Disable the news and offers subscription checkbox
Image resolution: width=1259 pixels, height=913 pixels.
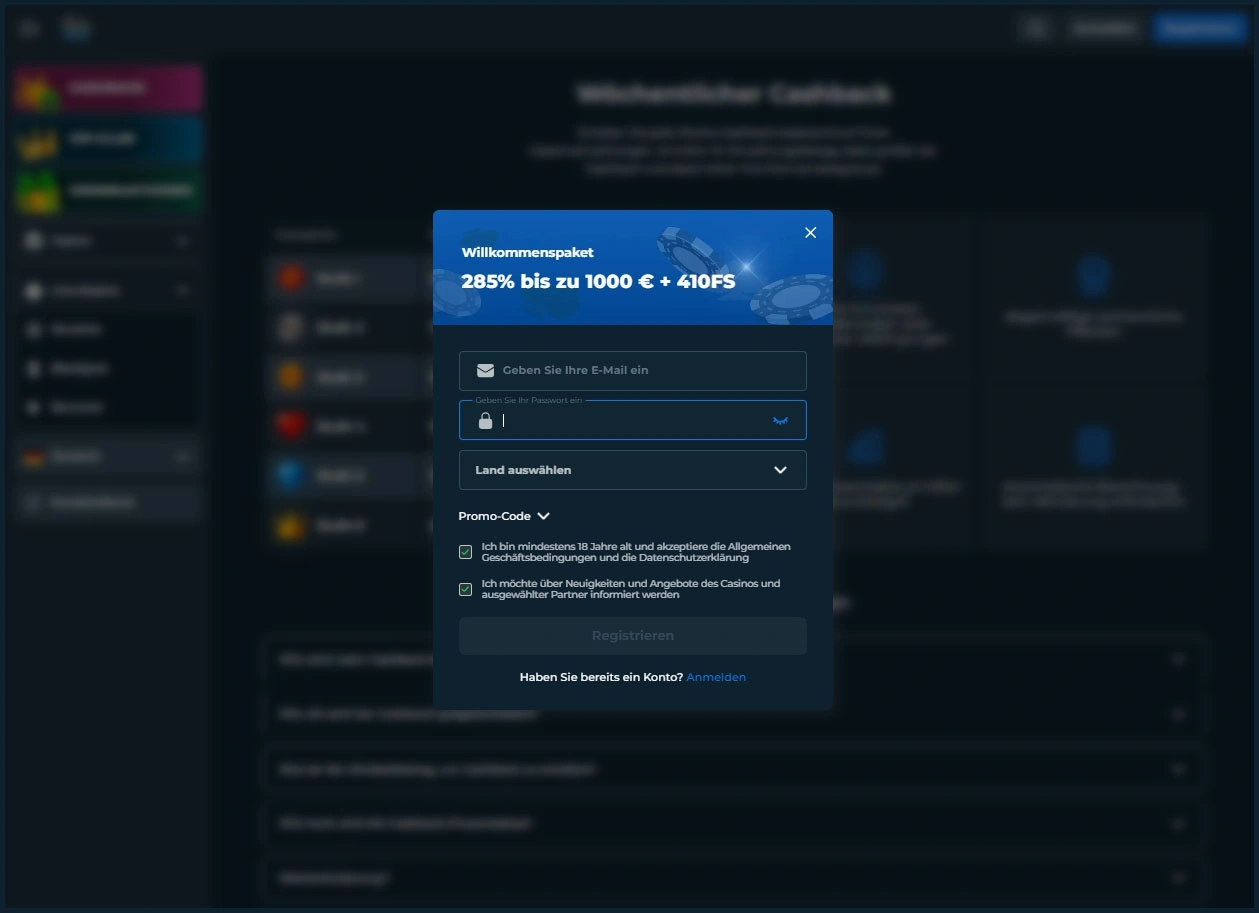coord(465,589)
